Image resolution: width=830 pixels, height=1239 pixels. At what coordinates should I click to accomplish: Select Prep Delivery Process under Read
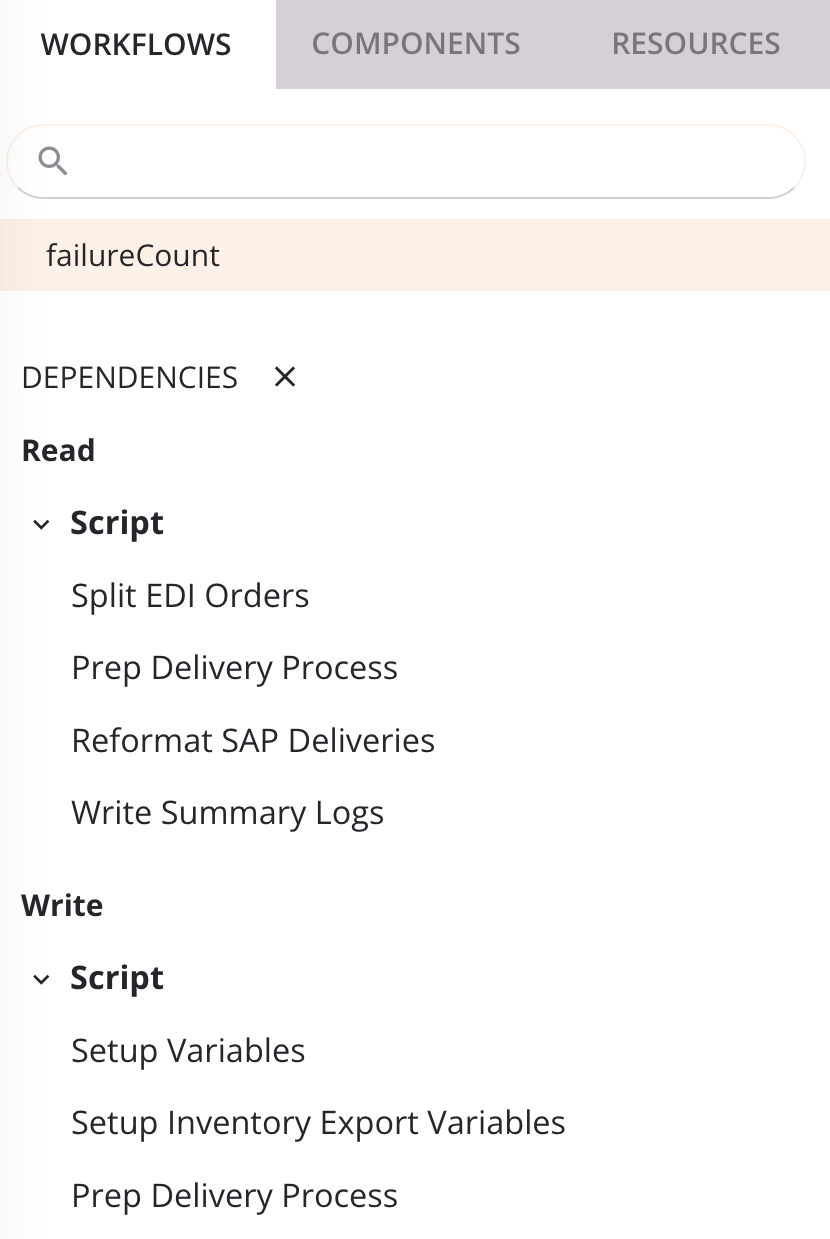[x=234, y=667]
